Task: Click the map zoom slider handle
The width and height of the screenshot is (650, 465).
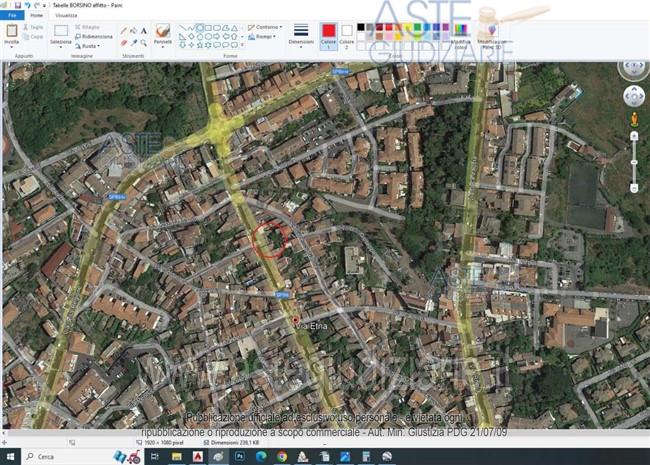Action: pos(634,161)
